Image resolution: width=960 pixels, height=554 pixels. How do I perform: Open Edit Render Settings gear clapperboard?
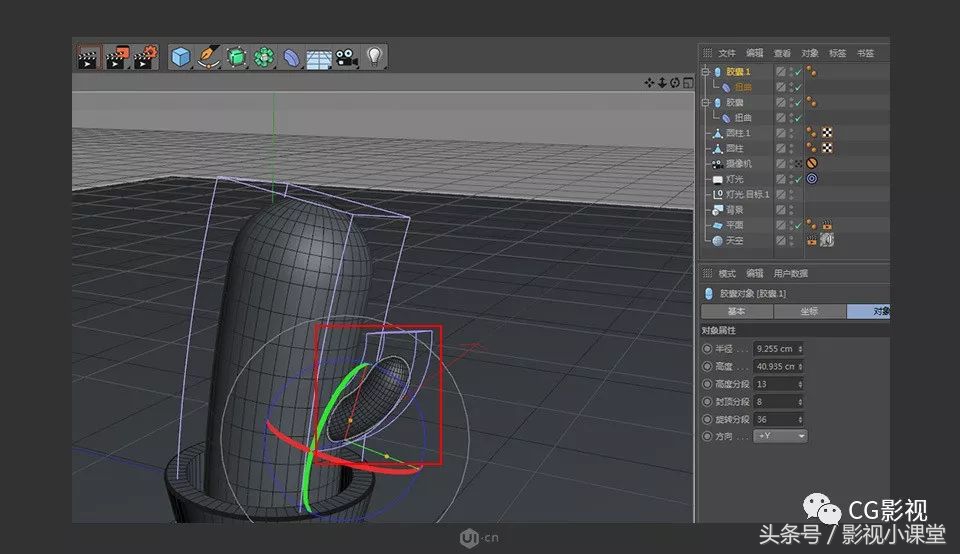[x=146, y=58]
